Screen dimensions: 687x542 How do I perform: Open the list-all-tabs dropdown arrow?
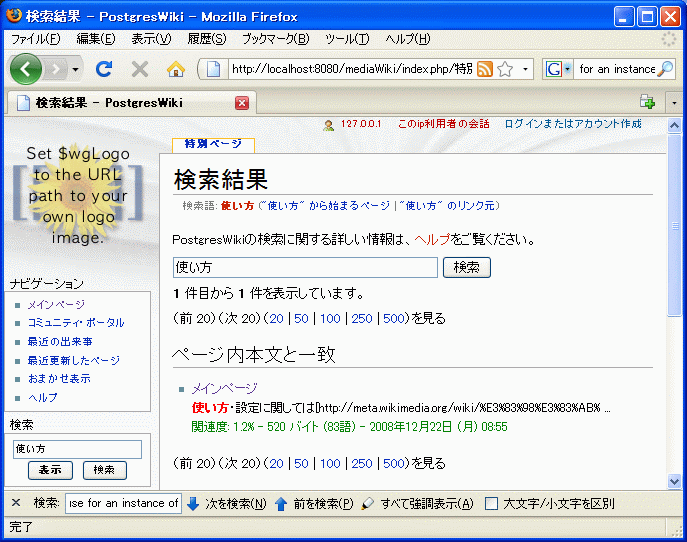[674, 103]
